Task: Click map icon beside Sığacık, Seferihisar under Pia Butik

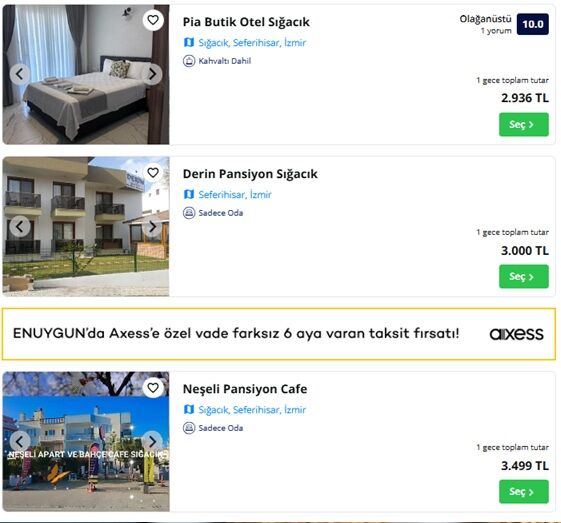Action: tap(189, 43)
